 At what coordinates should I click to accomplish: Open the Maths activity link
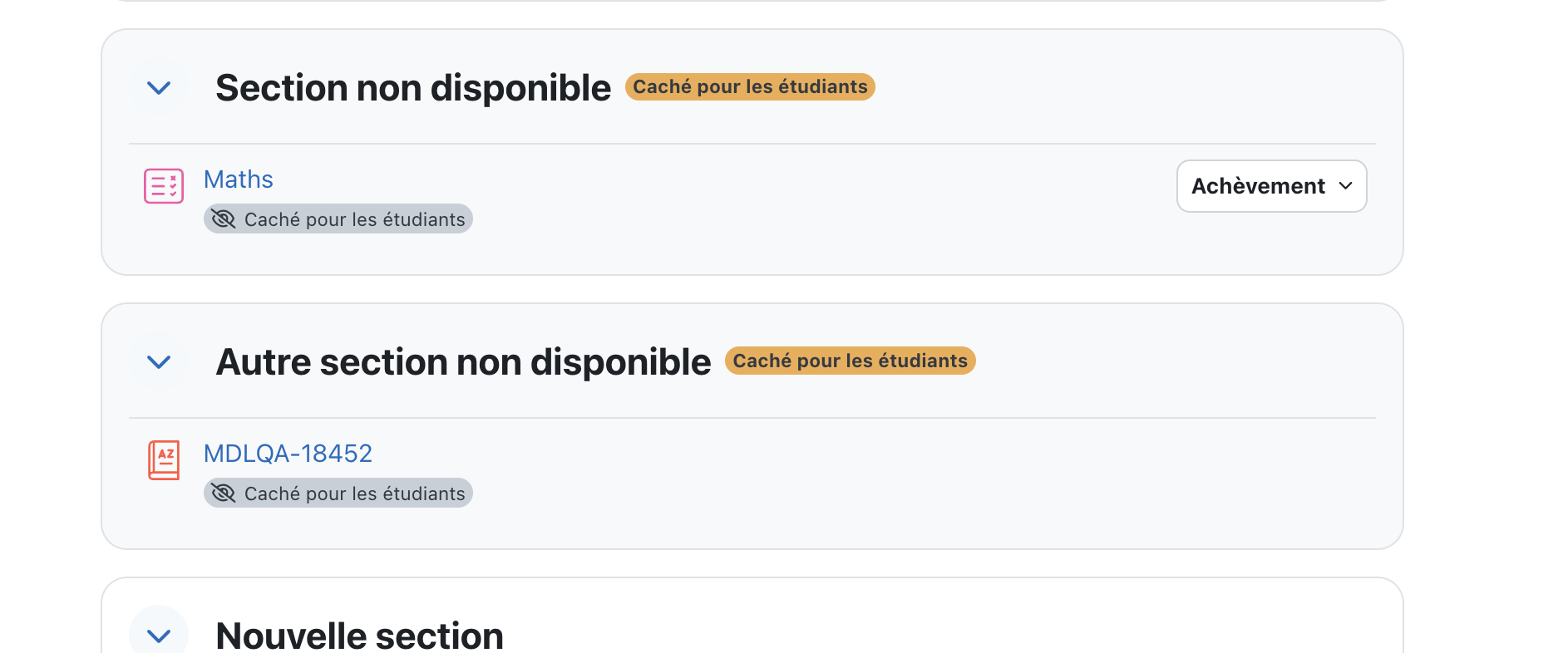tap(239, 179)
